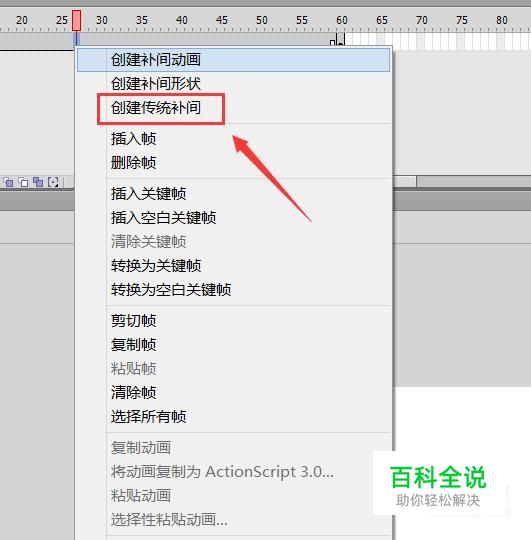
Task: Click 创建传统补间 menu entry
Action: point(233,108)
